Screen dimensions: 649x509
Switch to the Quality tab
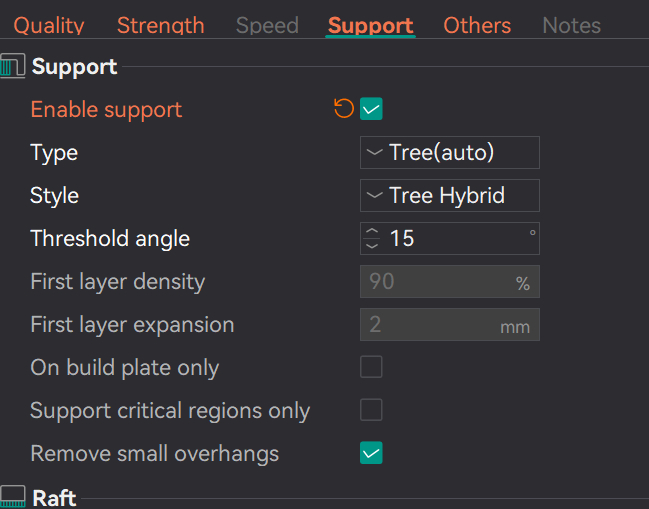click(x=49, y=26)
